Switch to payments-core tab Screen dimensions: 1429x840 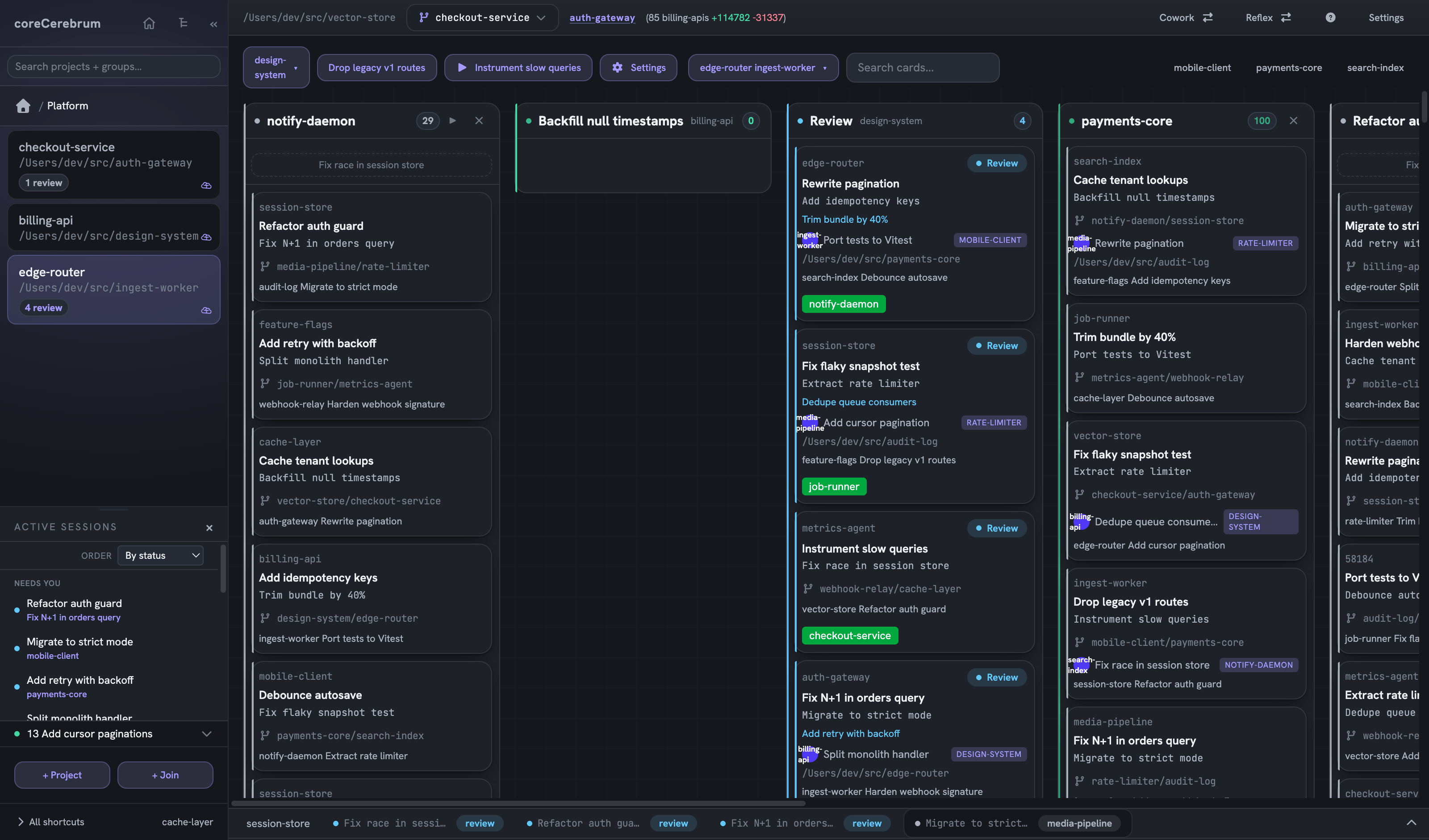(1288, 67)
